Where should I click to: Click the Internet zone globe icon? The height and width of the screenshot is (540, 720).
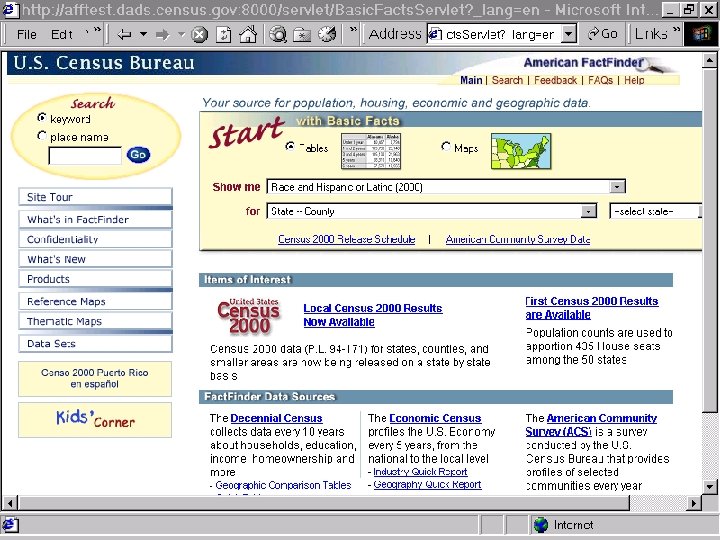click(541, 524)
